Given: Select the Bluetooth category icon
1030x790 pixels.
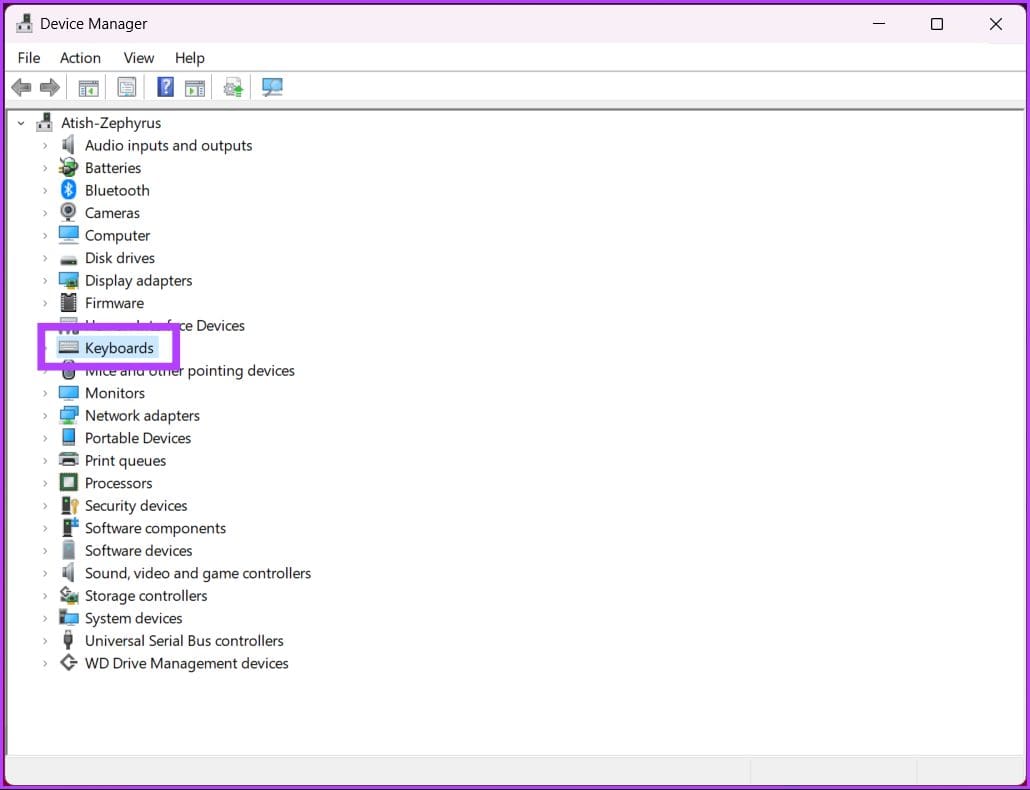Looking at the screenshot, I should click(x=68, y=190).
